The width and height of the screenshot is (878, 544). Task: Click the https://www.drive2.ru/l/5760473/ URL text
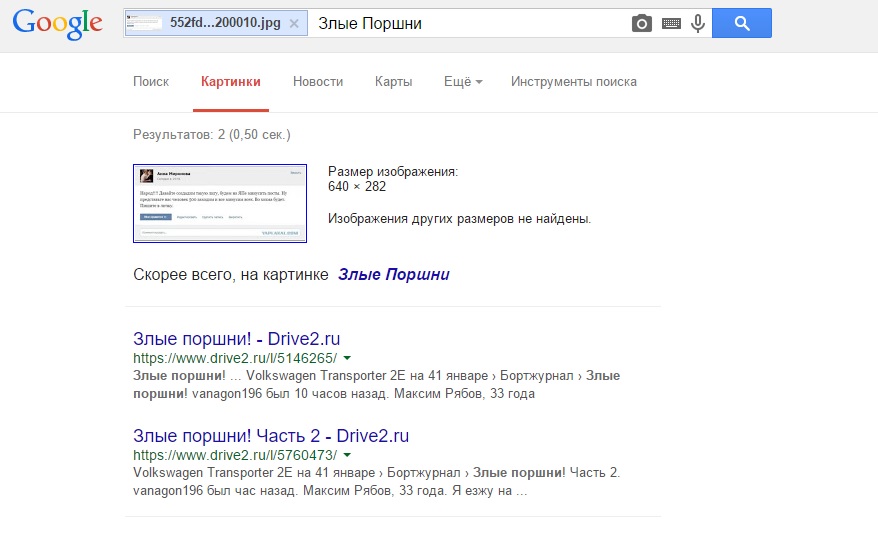(235, 455)
